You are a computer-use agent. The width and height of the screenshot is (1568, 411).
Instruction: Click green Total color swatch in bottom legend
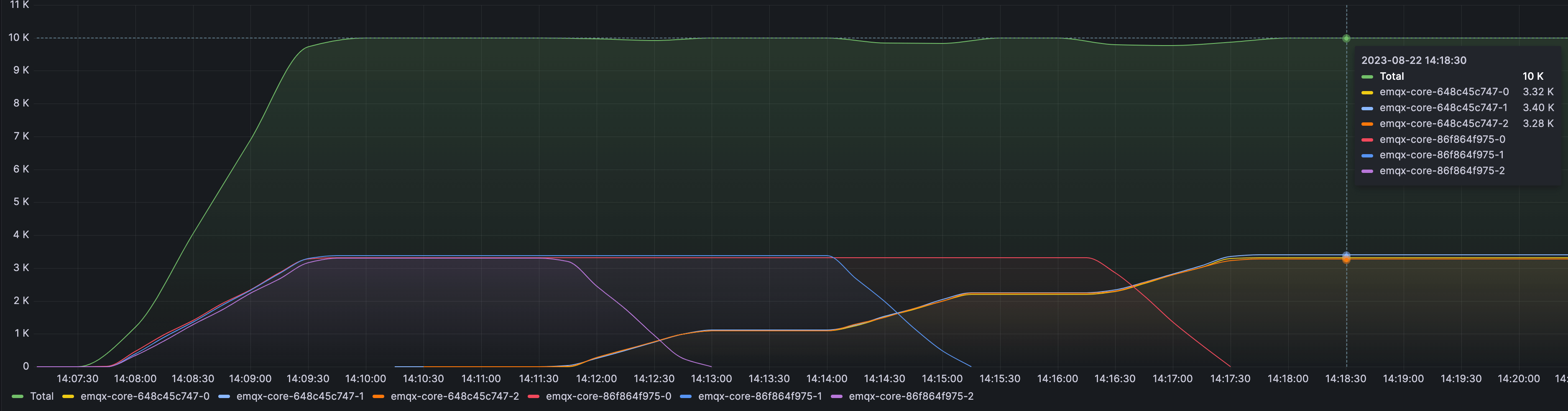pyautogui.click(x=17, y=396)
